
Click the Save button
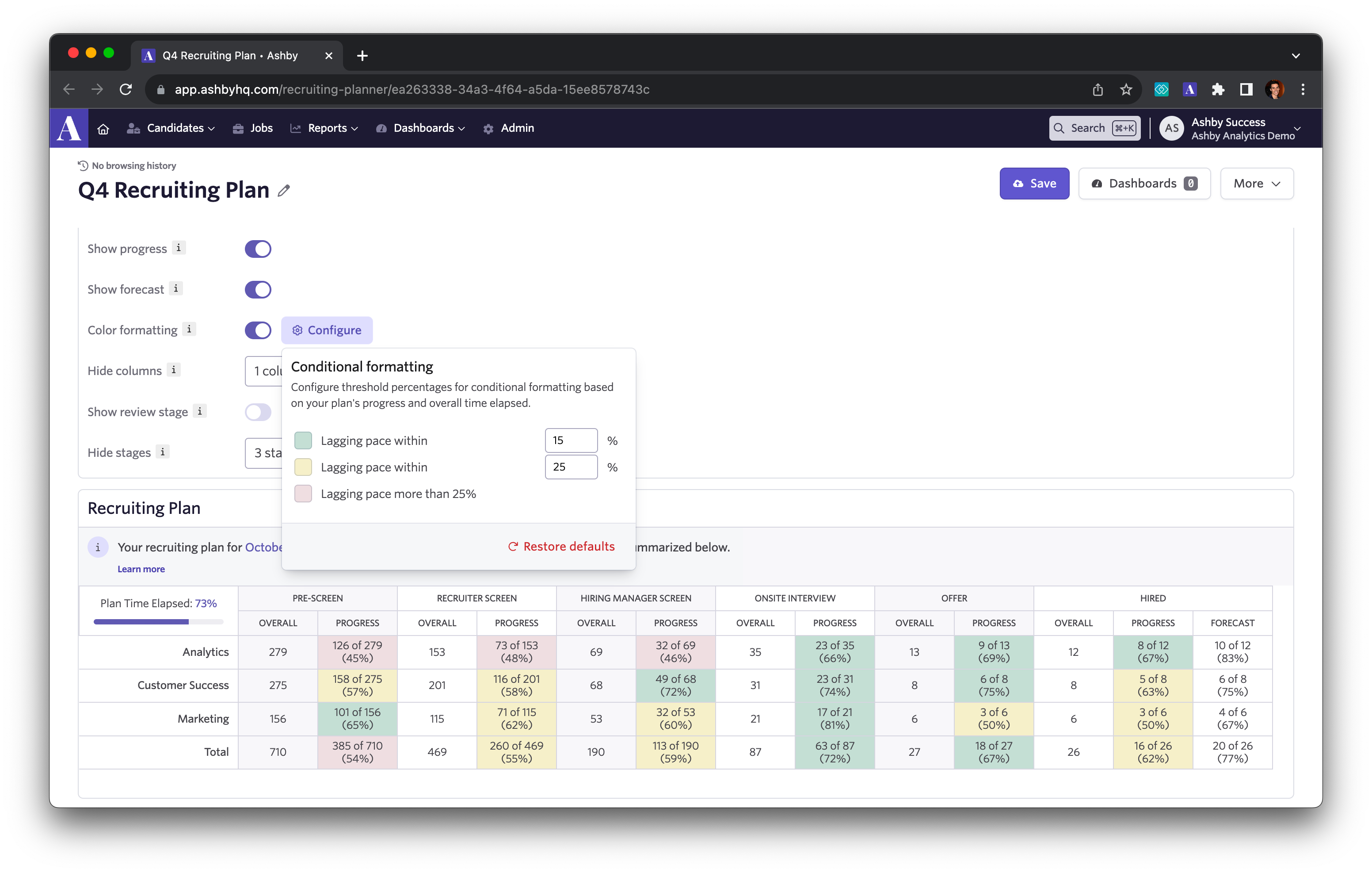(1034, 184)
